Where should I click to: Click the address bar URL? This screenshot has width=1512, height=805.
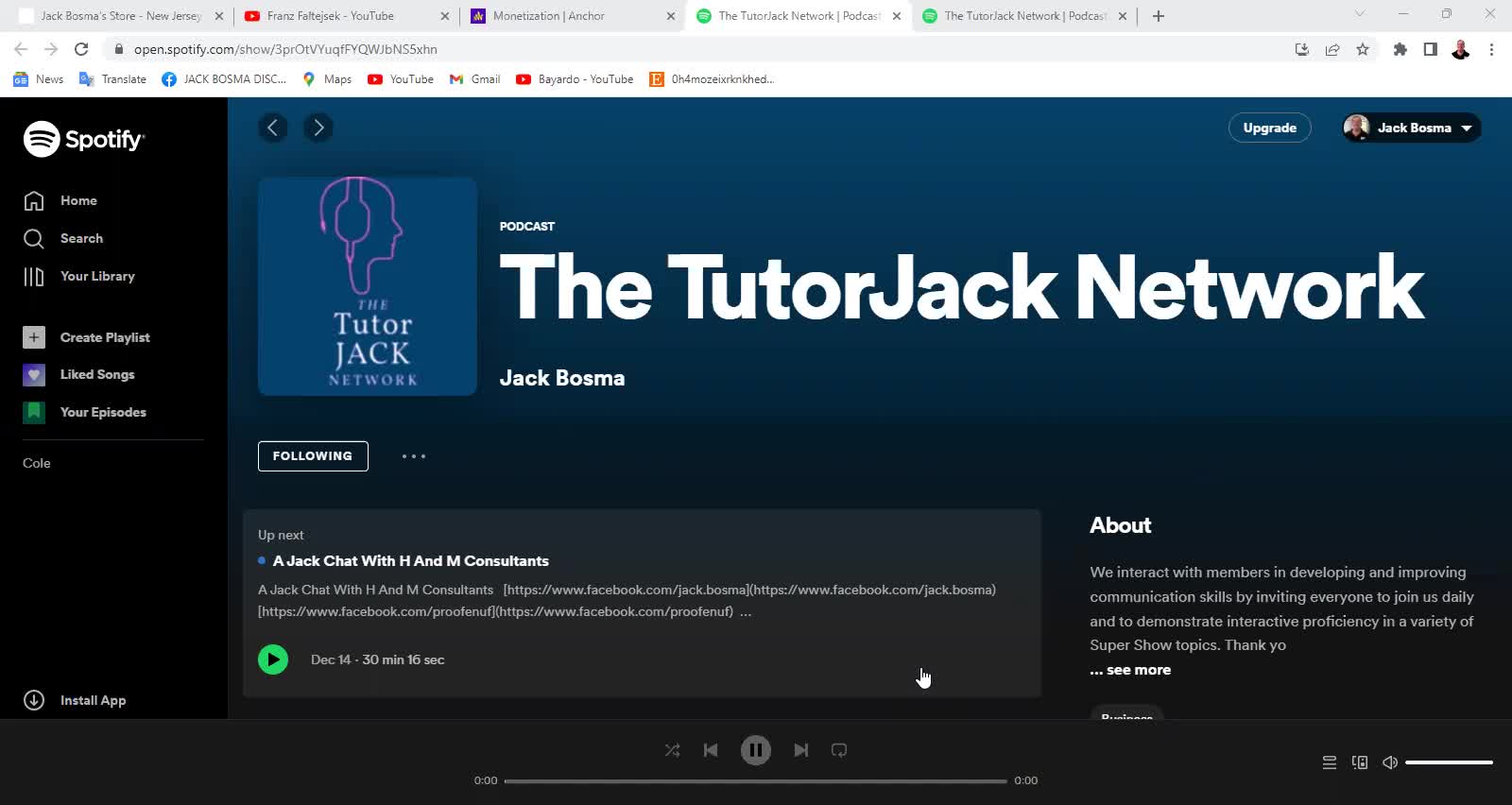(x=285, y=49)
